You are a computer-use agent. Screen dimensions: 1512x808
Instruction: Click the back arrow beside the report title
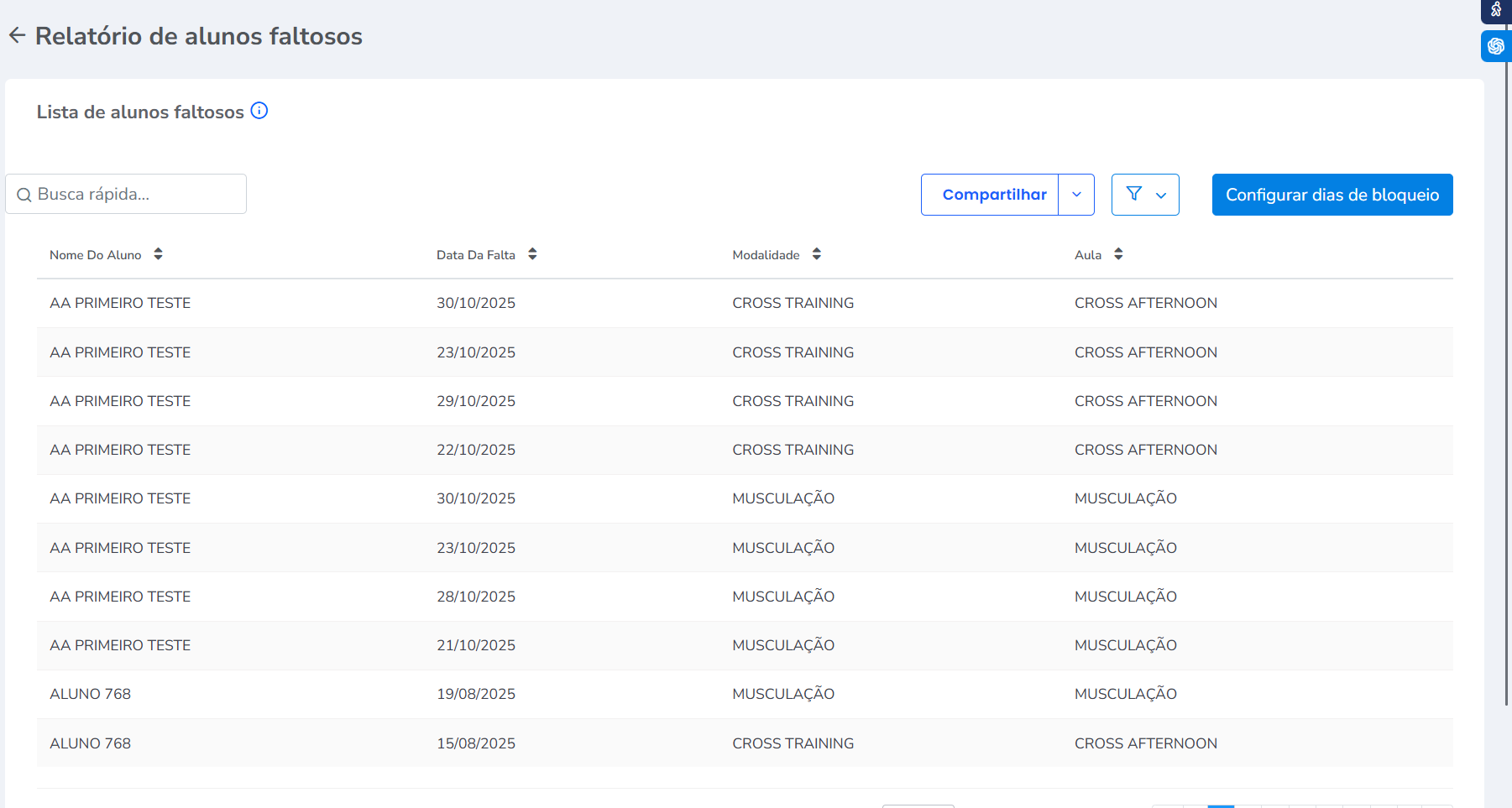tap(17, 35)
